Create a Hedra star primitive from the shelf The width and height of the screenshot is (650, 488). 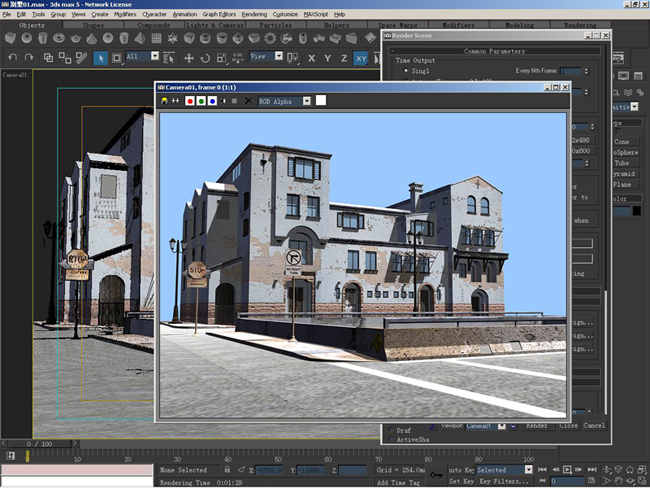[172, 39]
